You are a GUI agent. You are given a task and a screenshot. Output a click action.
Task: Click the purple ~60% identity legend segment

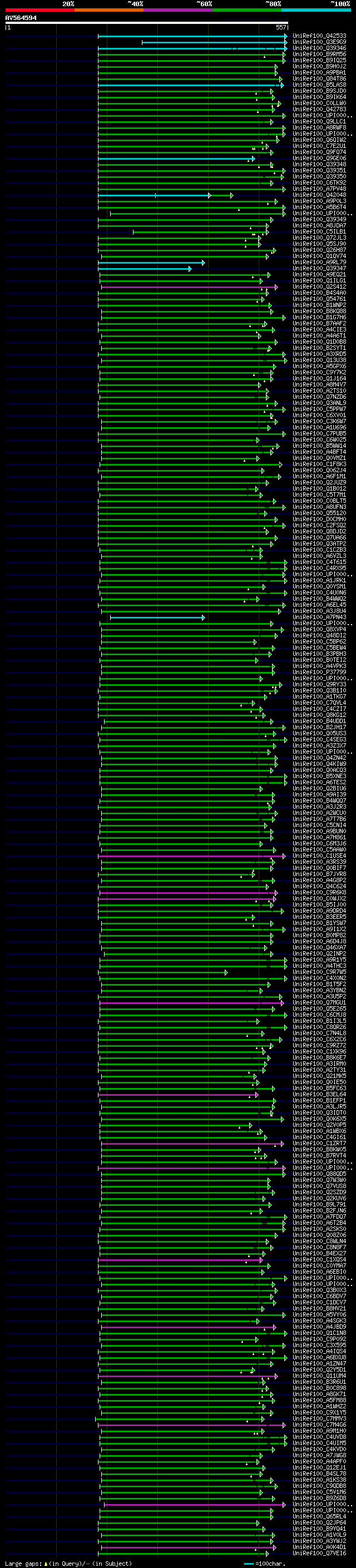point(179,10)
